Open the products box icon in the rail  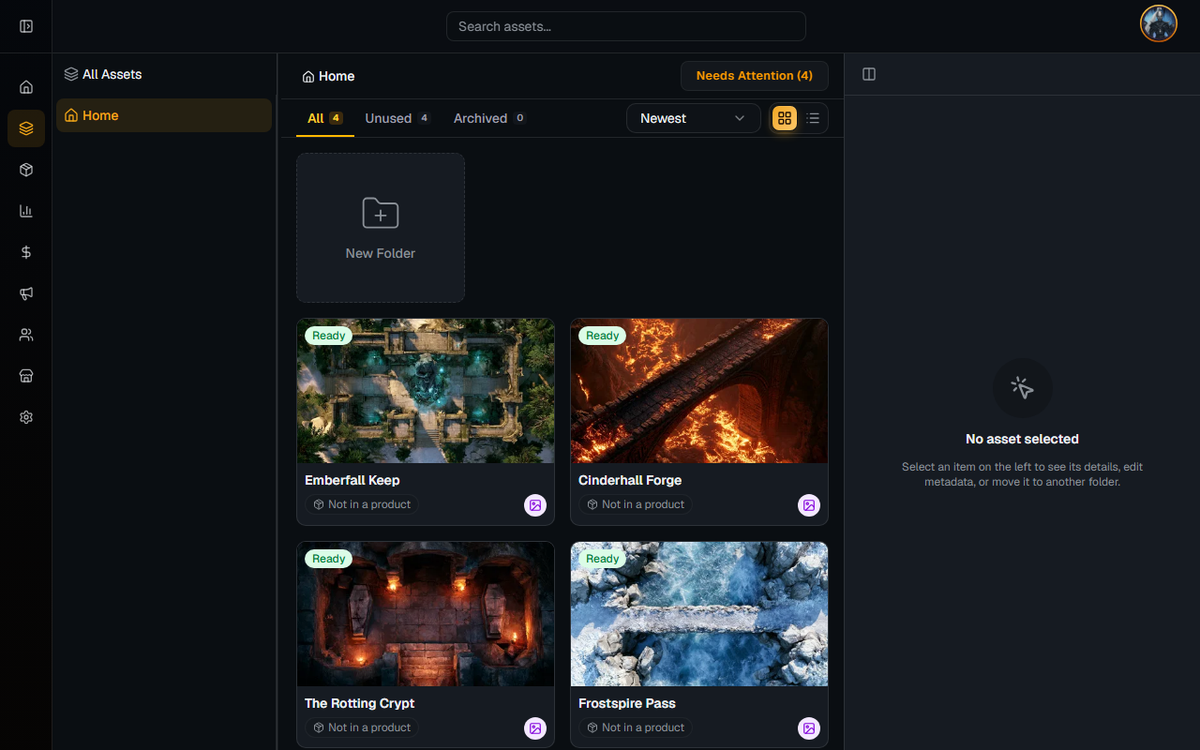pos(26,170)
